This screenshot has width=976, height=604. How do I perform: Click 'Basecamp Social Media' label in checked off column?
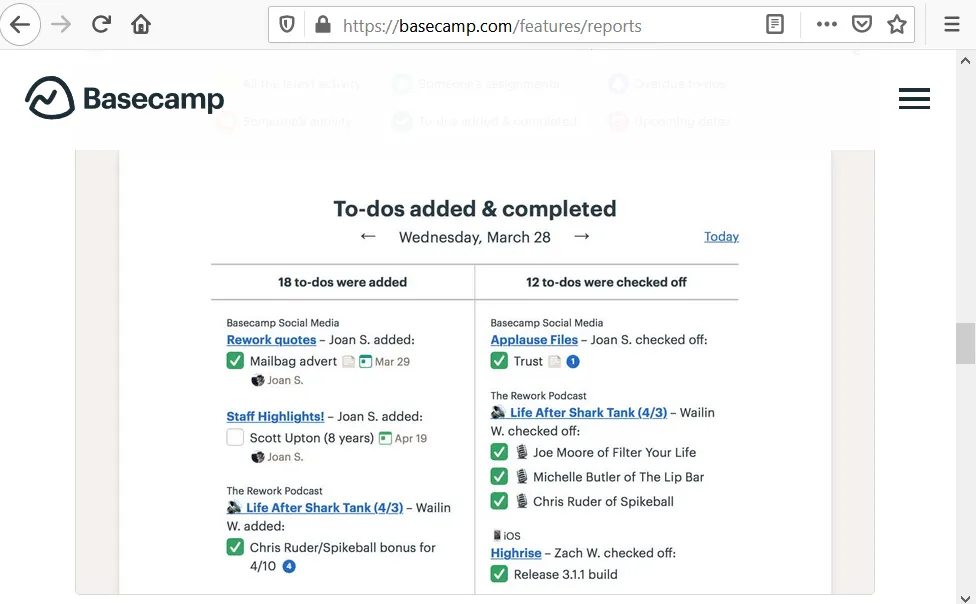547,323
